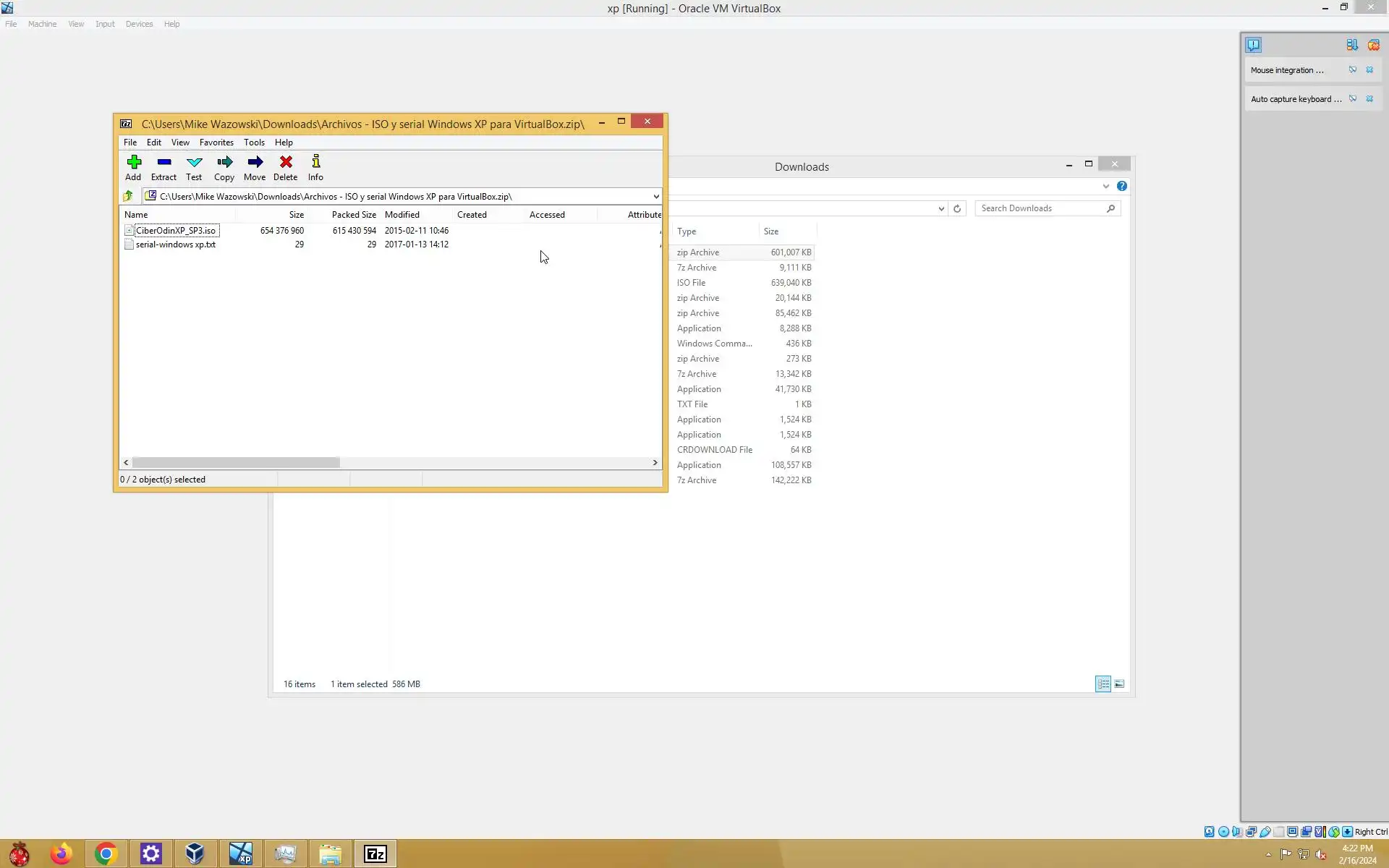Click the Copy toolbar icon
Image resolution: width=1389 pixels, height=868 pixels.
[224, 162]
